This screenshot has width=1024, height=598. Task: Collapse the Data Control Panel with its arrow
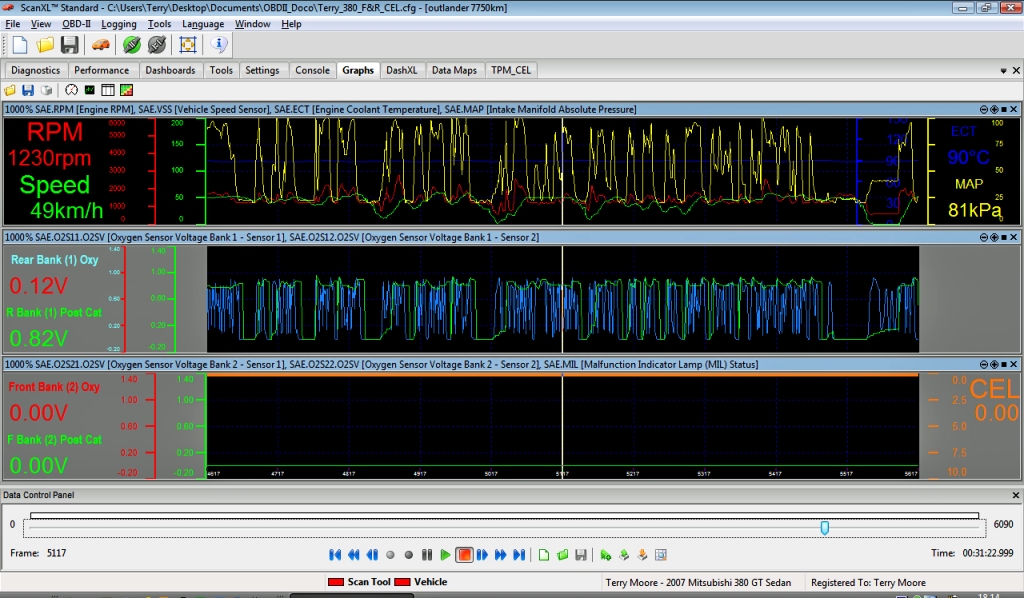pyautogui.click(x=1015, y=495)
